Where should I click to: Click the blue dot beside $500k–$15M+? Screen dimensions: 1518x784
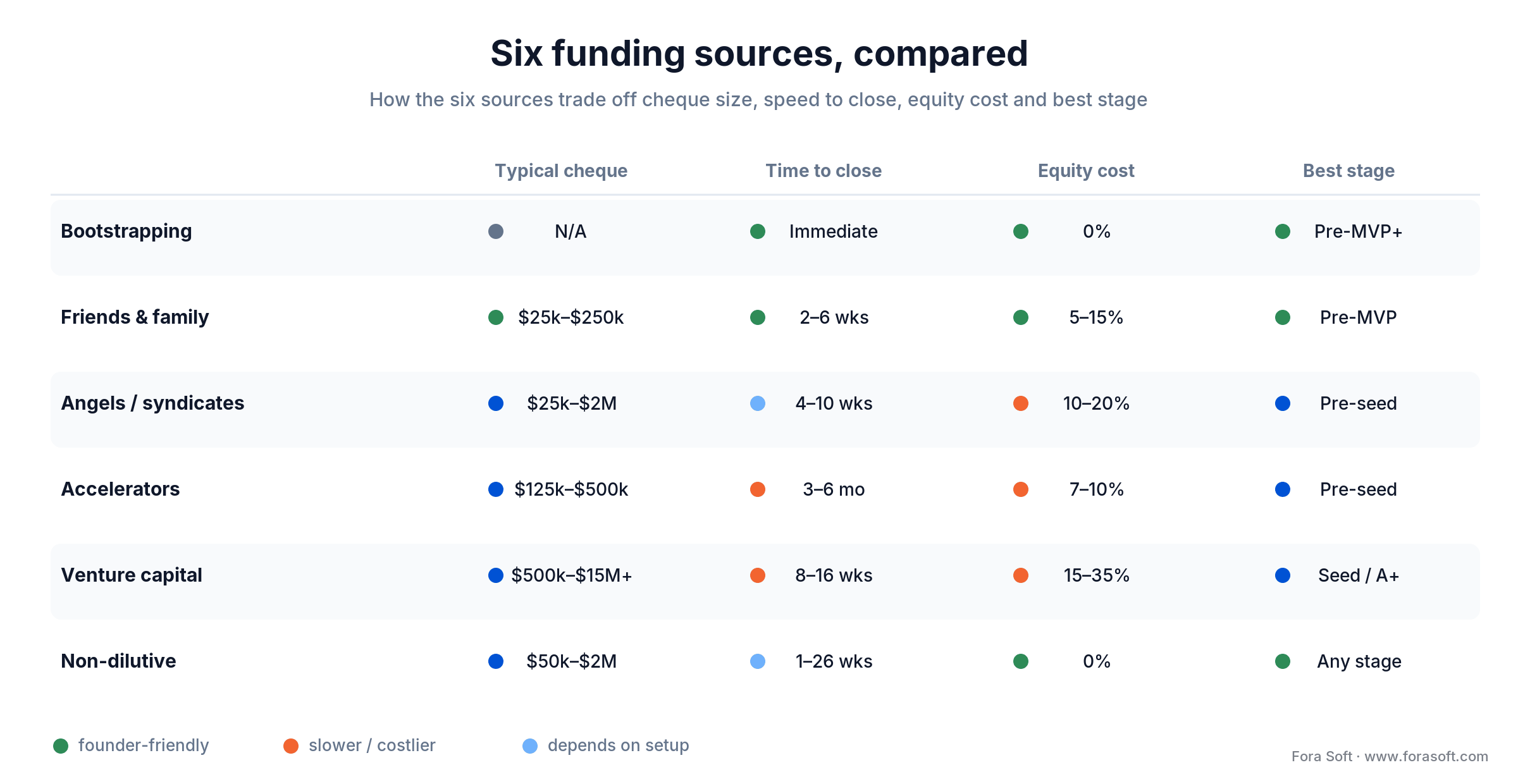496,575
